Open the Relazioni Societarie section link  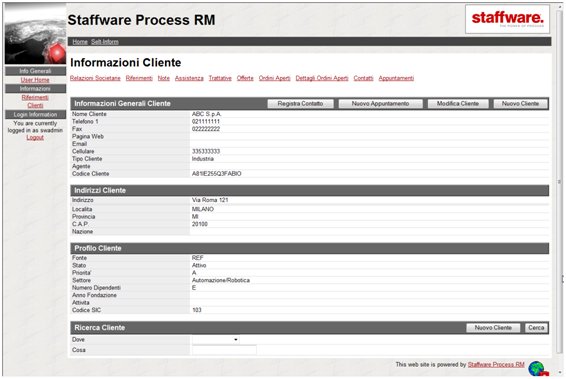click(x=95, y=78)
